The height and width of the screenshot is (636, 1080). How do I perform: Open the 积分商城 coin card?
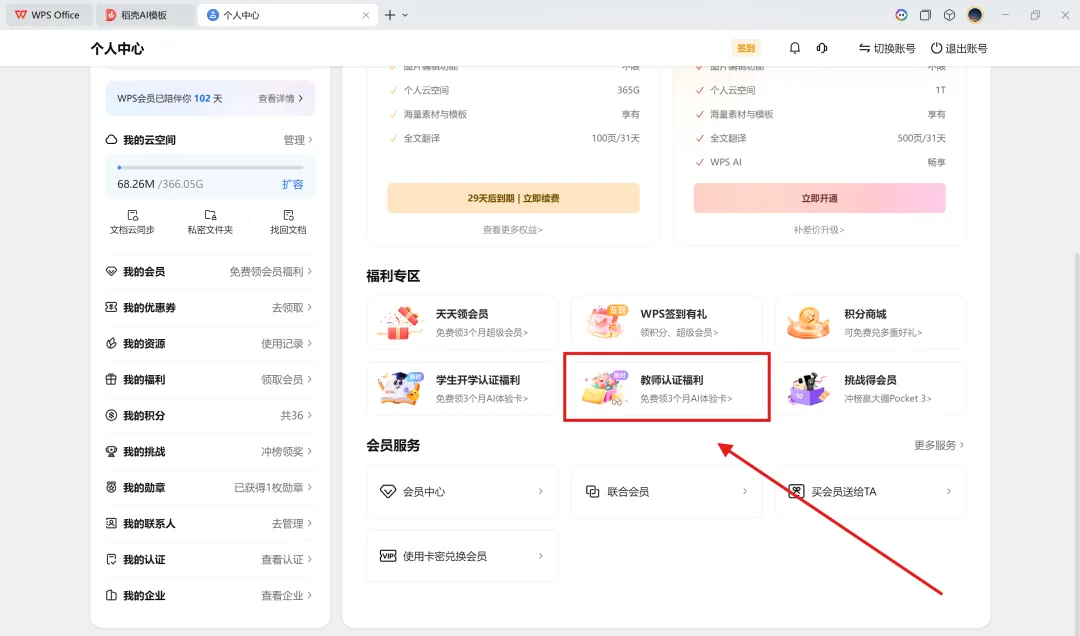point(871,322)
